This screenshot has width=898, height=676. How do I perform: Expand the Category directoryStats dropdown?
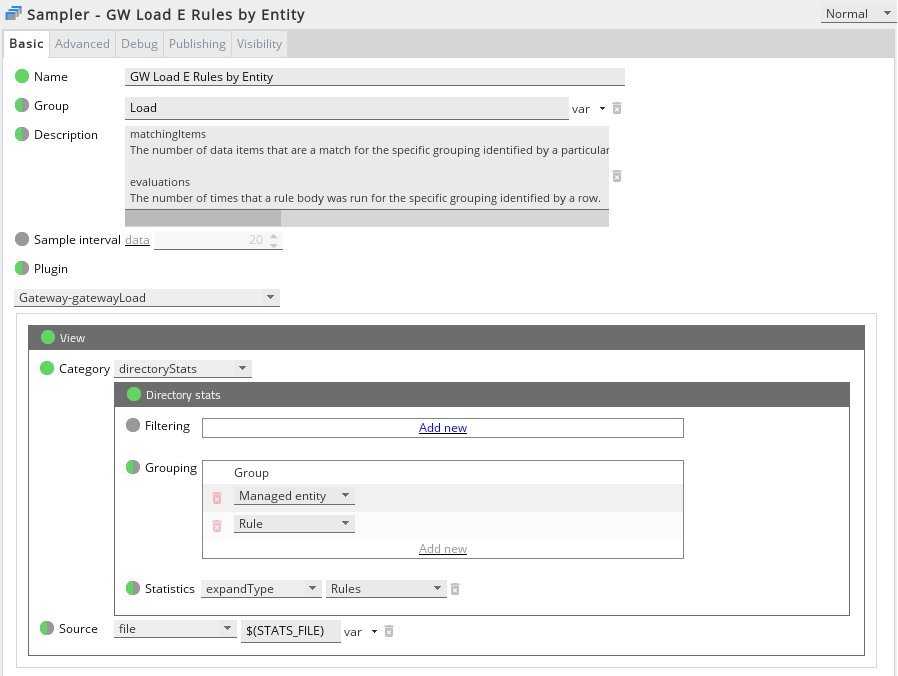pyautogui.click(x=183, y=369)
